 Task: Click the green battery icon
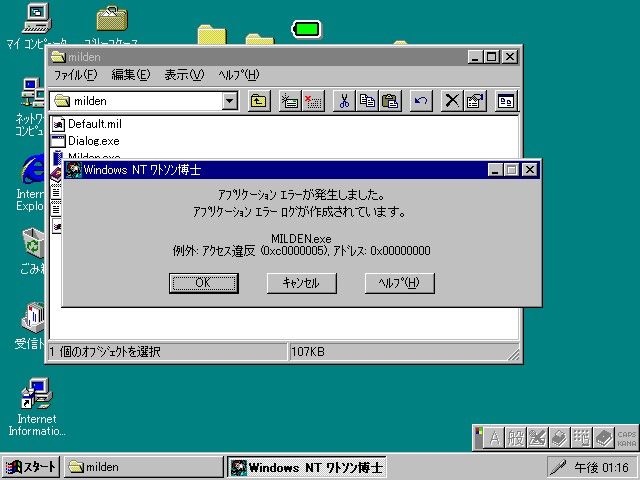click(x=307, y=29)
